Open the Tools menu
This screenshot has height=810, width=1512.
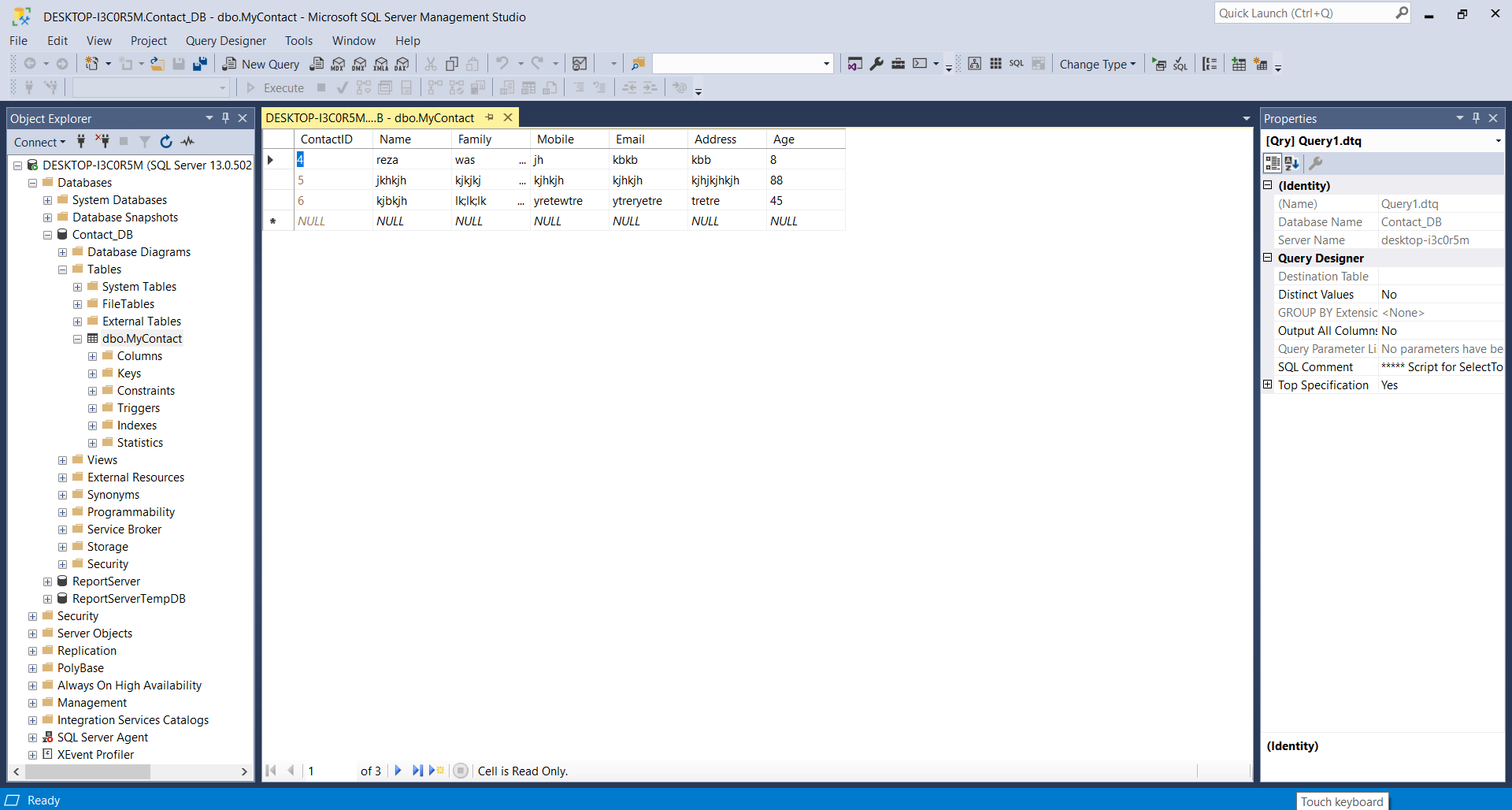point(298,41)
